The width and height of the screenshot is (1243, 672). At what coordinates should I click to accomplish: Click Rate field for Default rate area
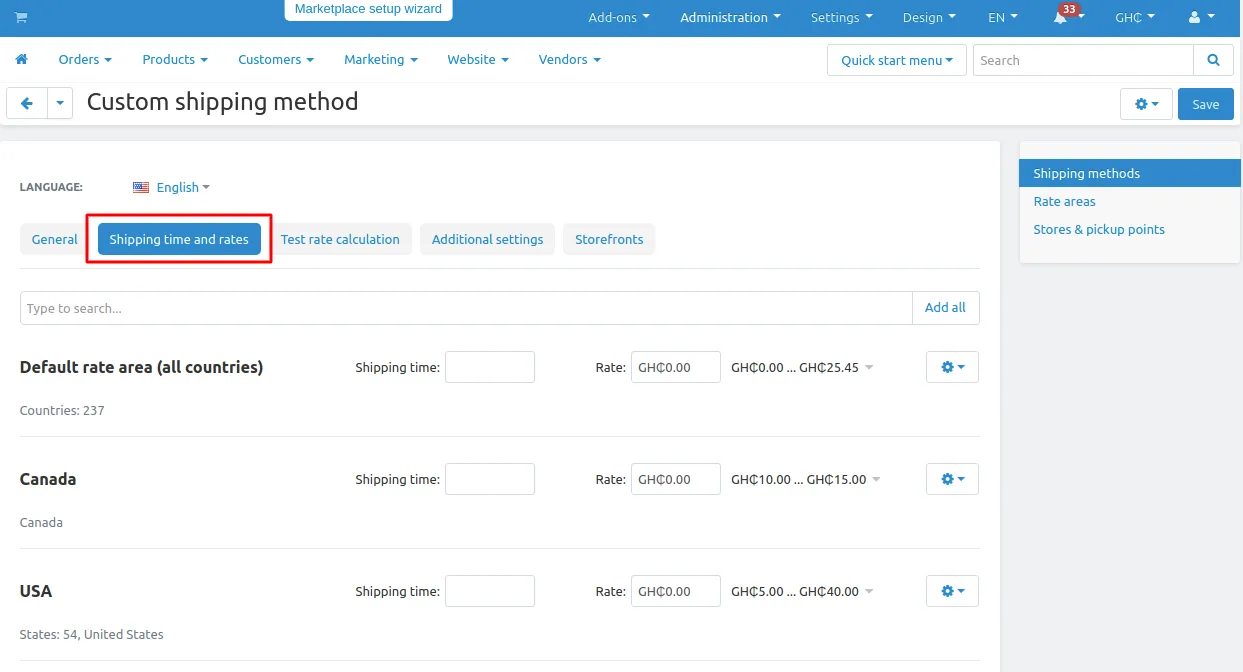tap(676, 367)
